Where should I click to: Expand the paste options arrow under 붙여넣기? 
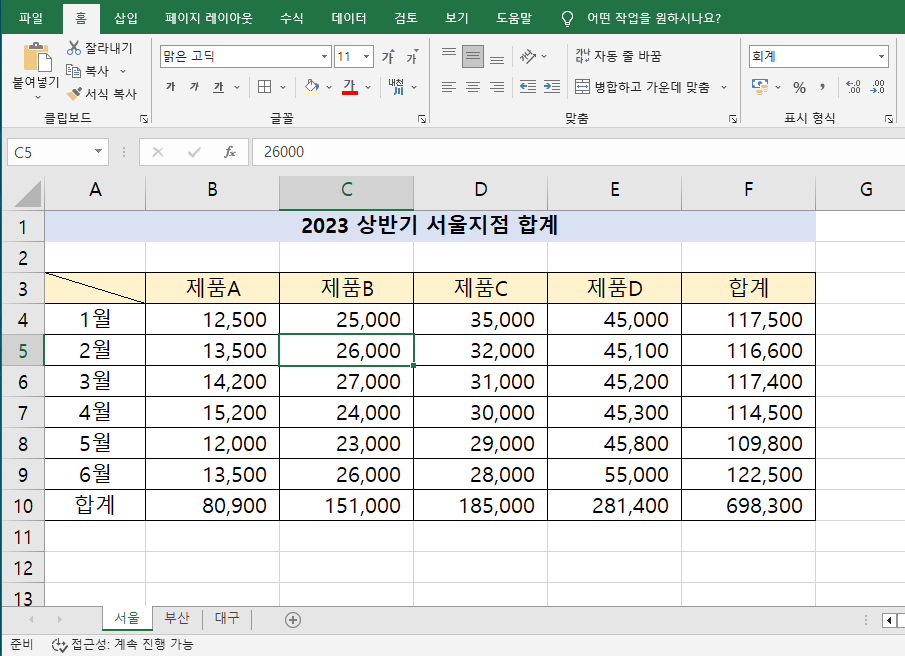pyautogui.click(x=38, y=98)
